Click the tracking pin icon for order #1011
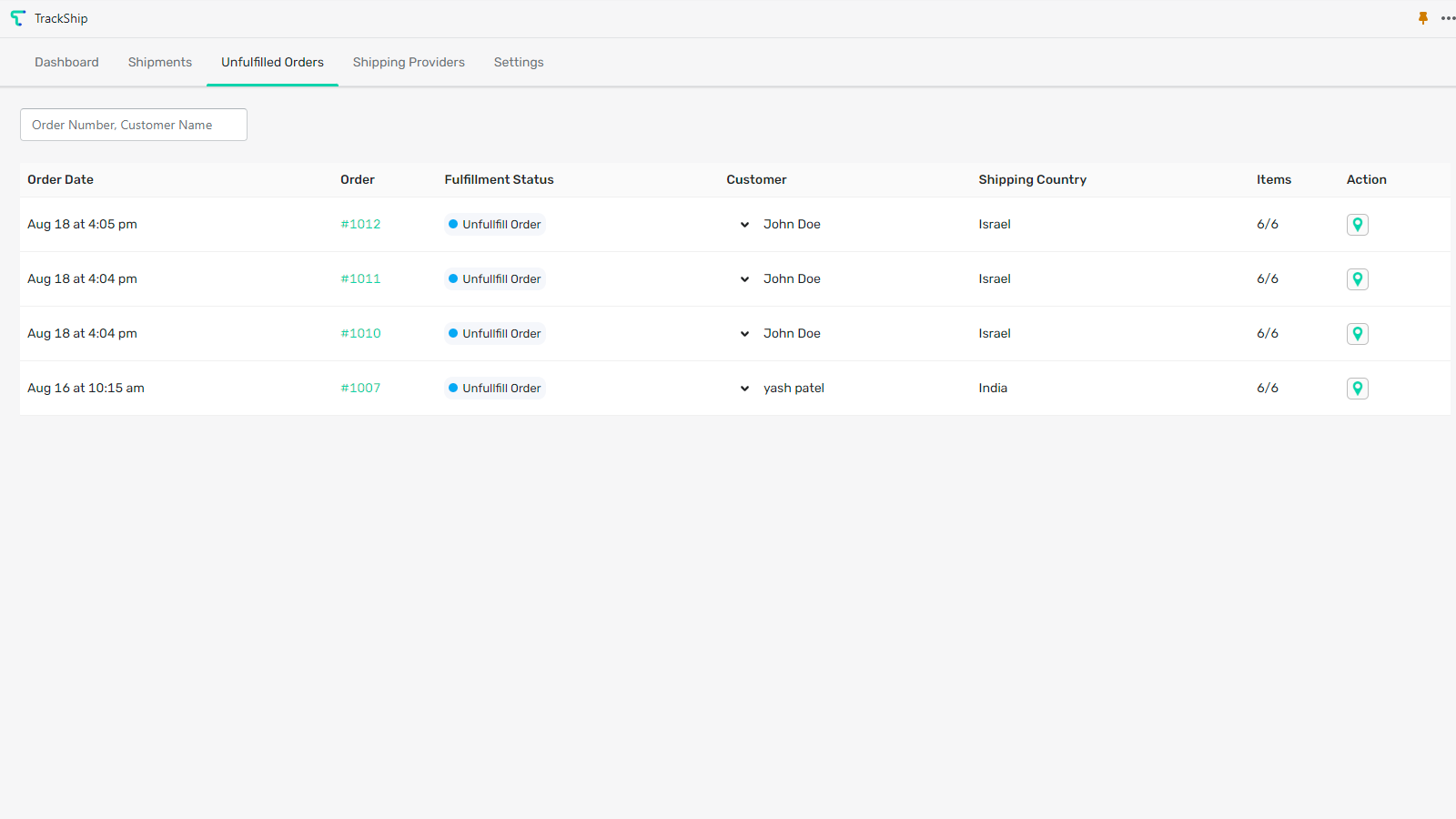This screenshot has width=1456, height=819. point(1357,279)
